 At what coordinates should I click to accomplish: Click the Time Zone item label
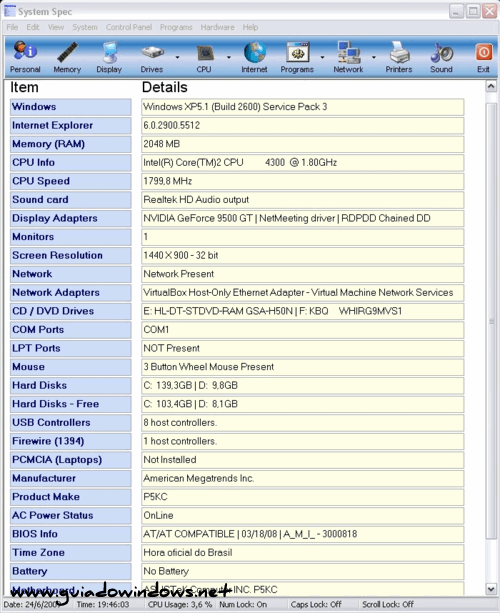71,553
